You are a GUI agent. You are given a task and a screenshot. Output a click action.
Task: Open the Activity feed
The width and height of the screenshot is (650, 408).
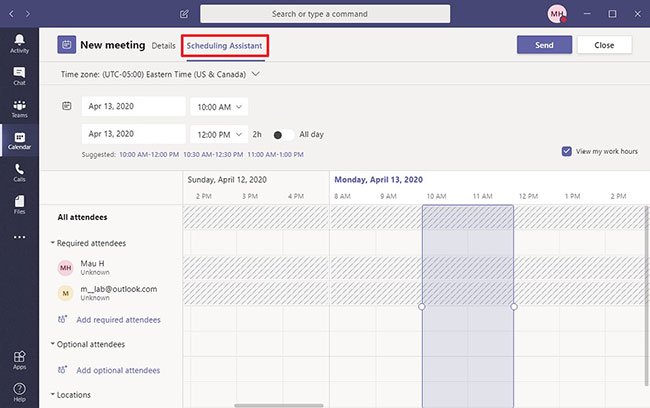[19, 44]
